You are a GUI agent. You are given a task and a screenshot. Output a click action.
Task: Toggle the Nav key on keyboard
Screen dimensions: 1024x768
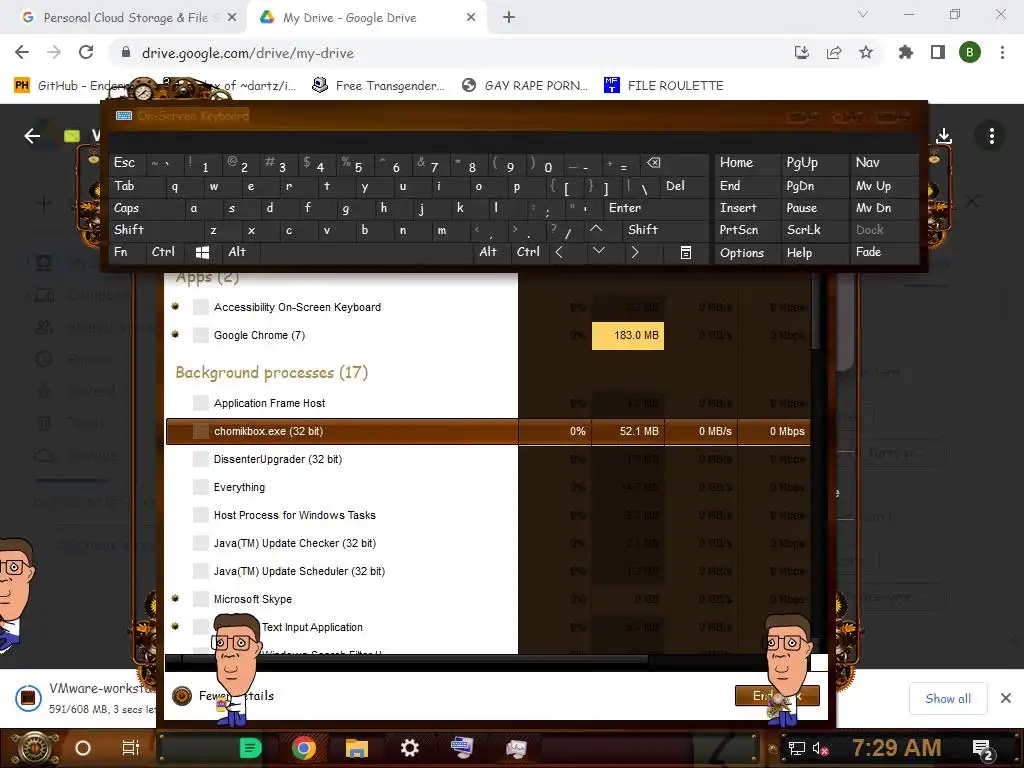(883, 163)
